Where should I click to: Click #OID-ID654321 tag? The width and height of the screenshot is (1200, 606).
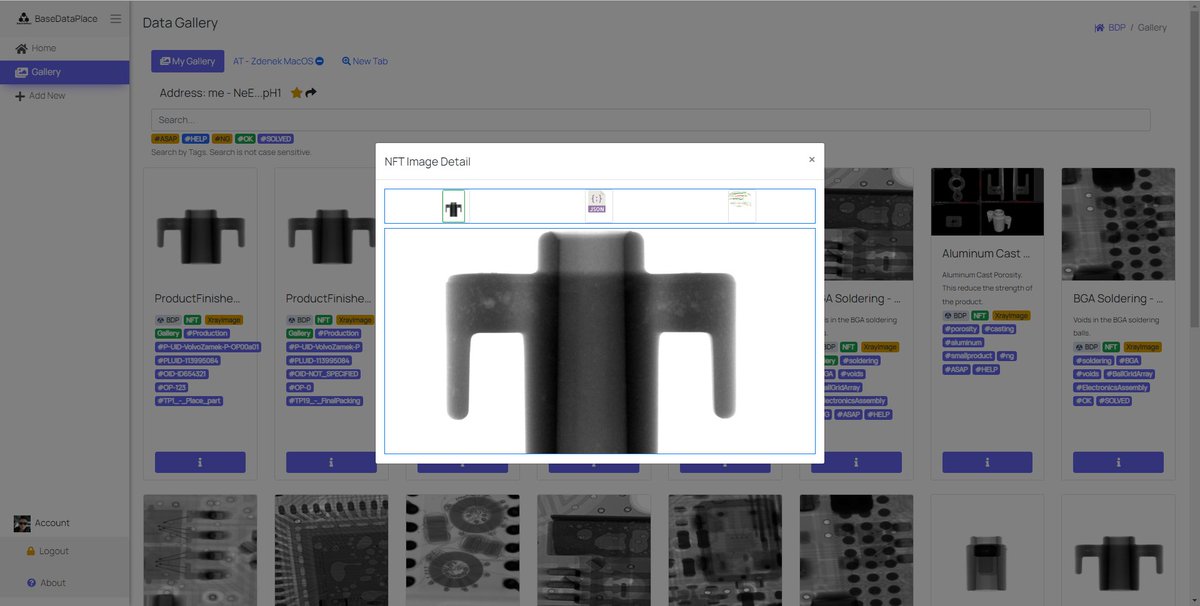[182, 374]
